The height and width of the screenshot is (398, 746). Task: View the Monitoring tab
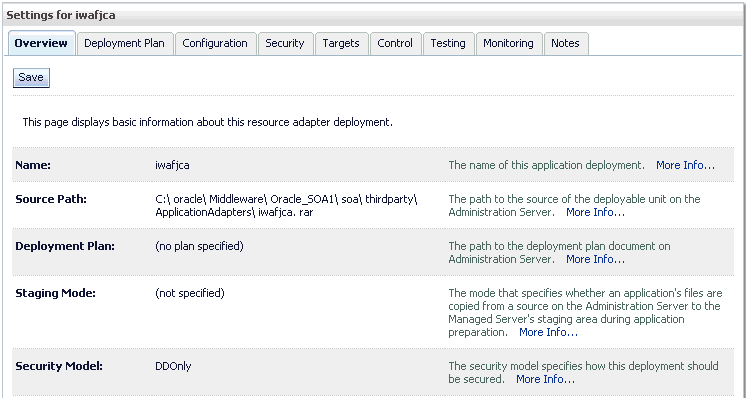click(509, 43)
